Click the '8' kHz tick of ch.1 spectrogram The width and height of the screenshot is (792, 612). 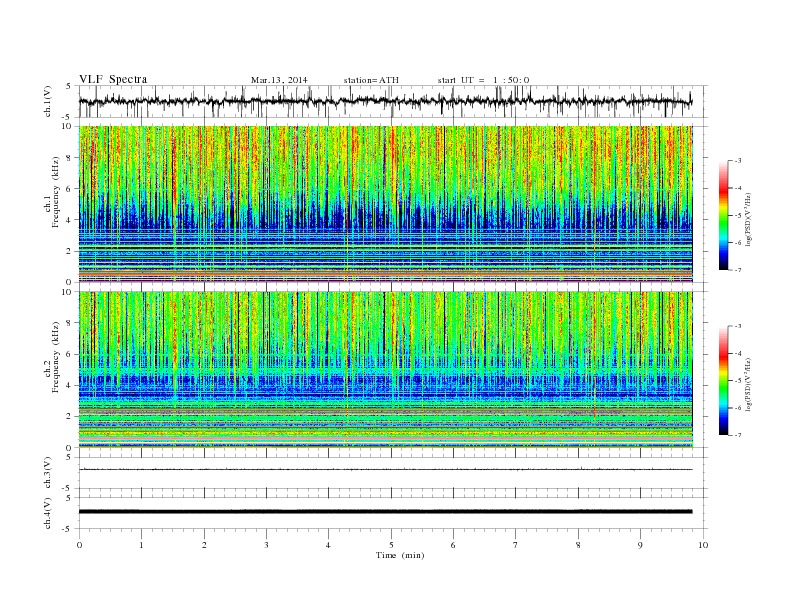69,158
